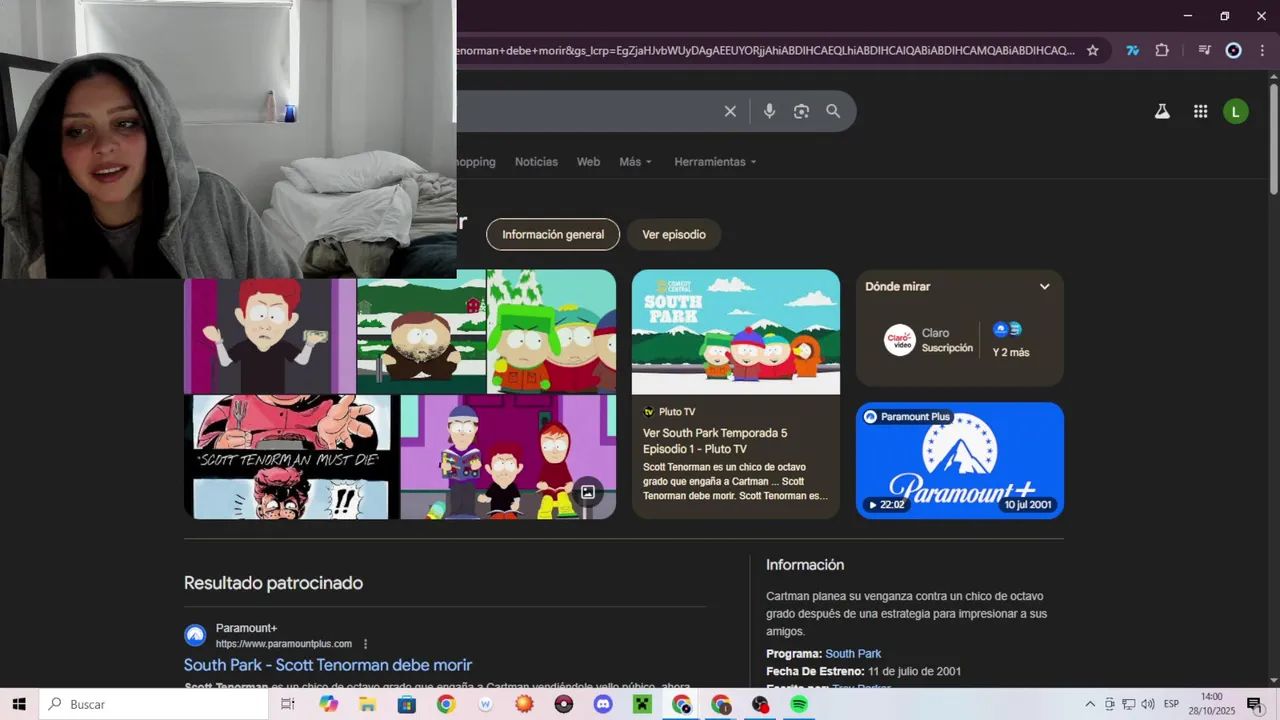Open the South Park program link
Screen dimensions: 1280x720
(x=853, y=654)
